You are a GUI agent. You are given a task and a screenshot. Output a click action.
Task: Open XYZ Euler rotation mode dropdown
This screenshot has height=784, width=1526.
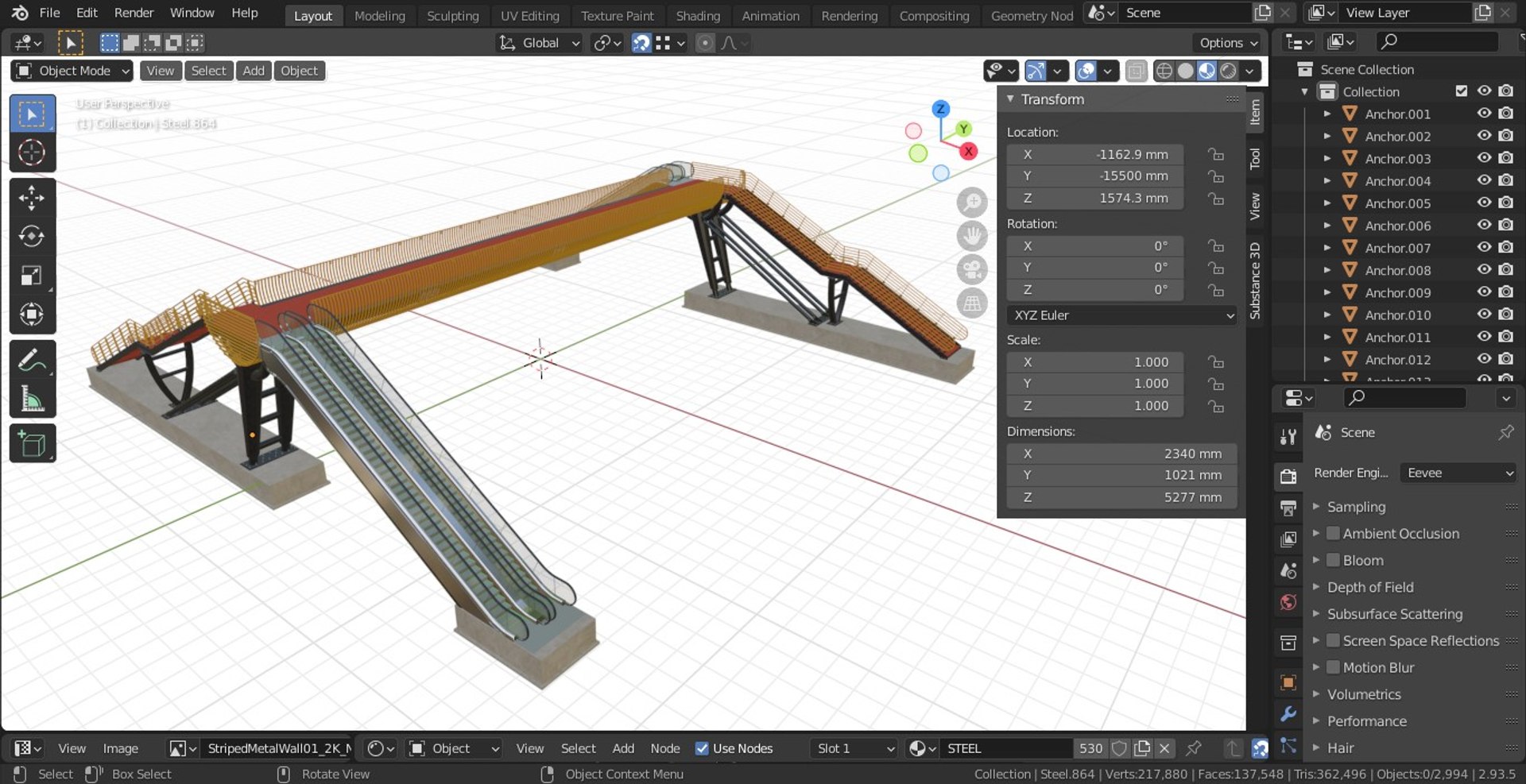(x=1122, y=315)
